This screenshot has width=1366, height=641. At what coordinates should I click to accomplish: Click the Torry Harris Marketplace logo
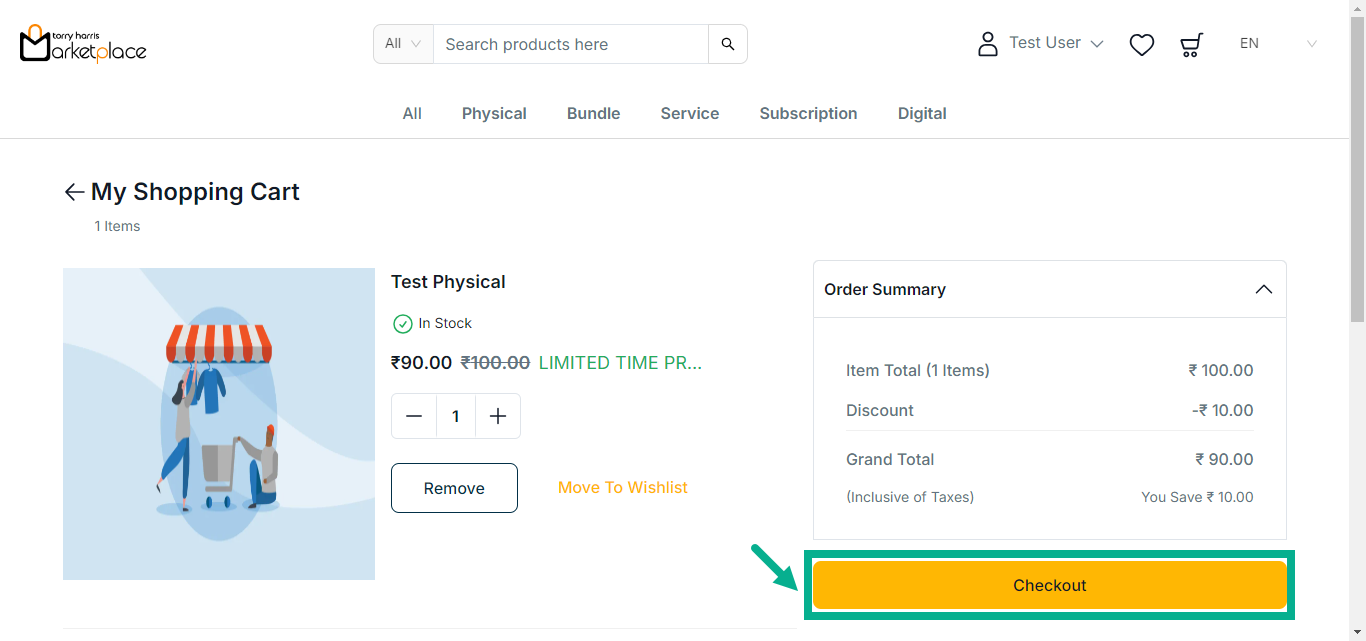pyautogui.click(x=83, y=44)
